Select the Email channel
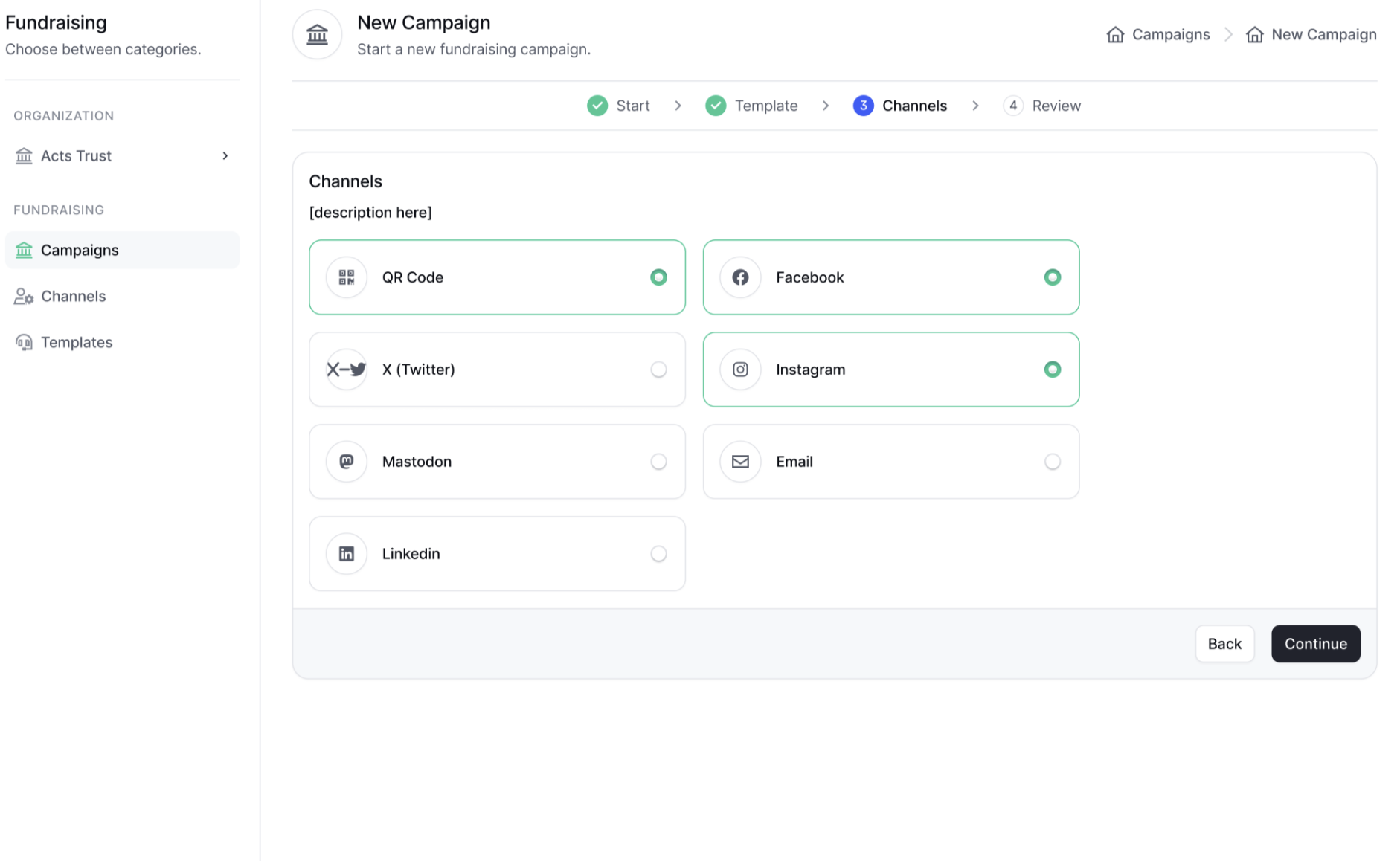Screen dimensions: 1400x861 tap(1053, 462)
